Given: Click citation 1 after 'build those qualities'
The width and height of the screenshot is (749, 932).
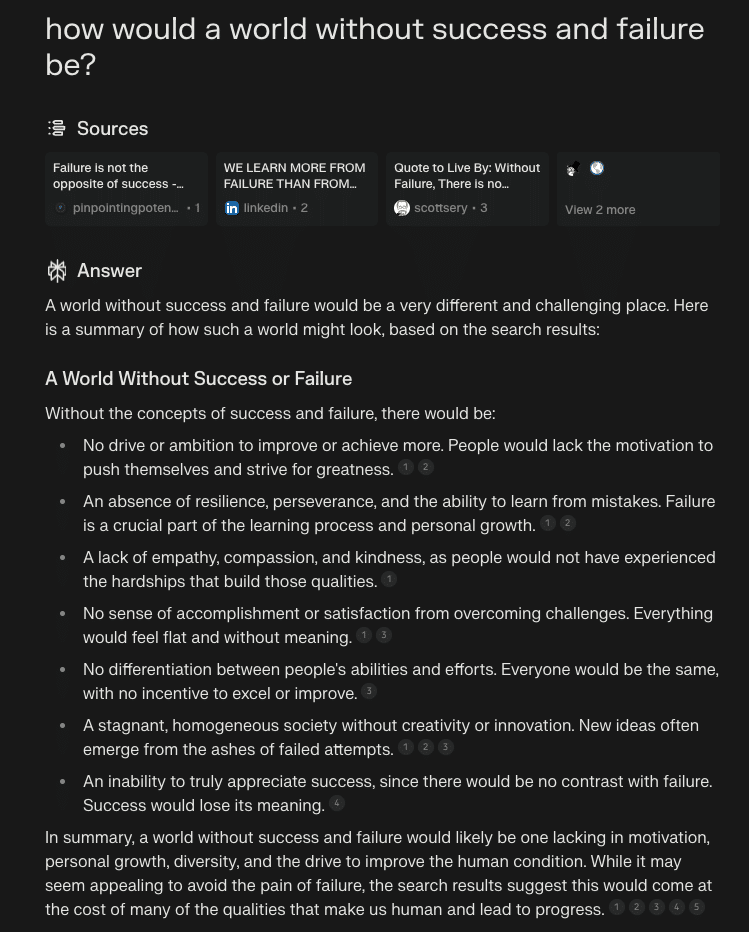Looking at the screenshot, I should [389, 579].
